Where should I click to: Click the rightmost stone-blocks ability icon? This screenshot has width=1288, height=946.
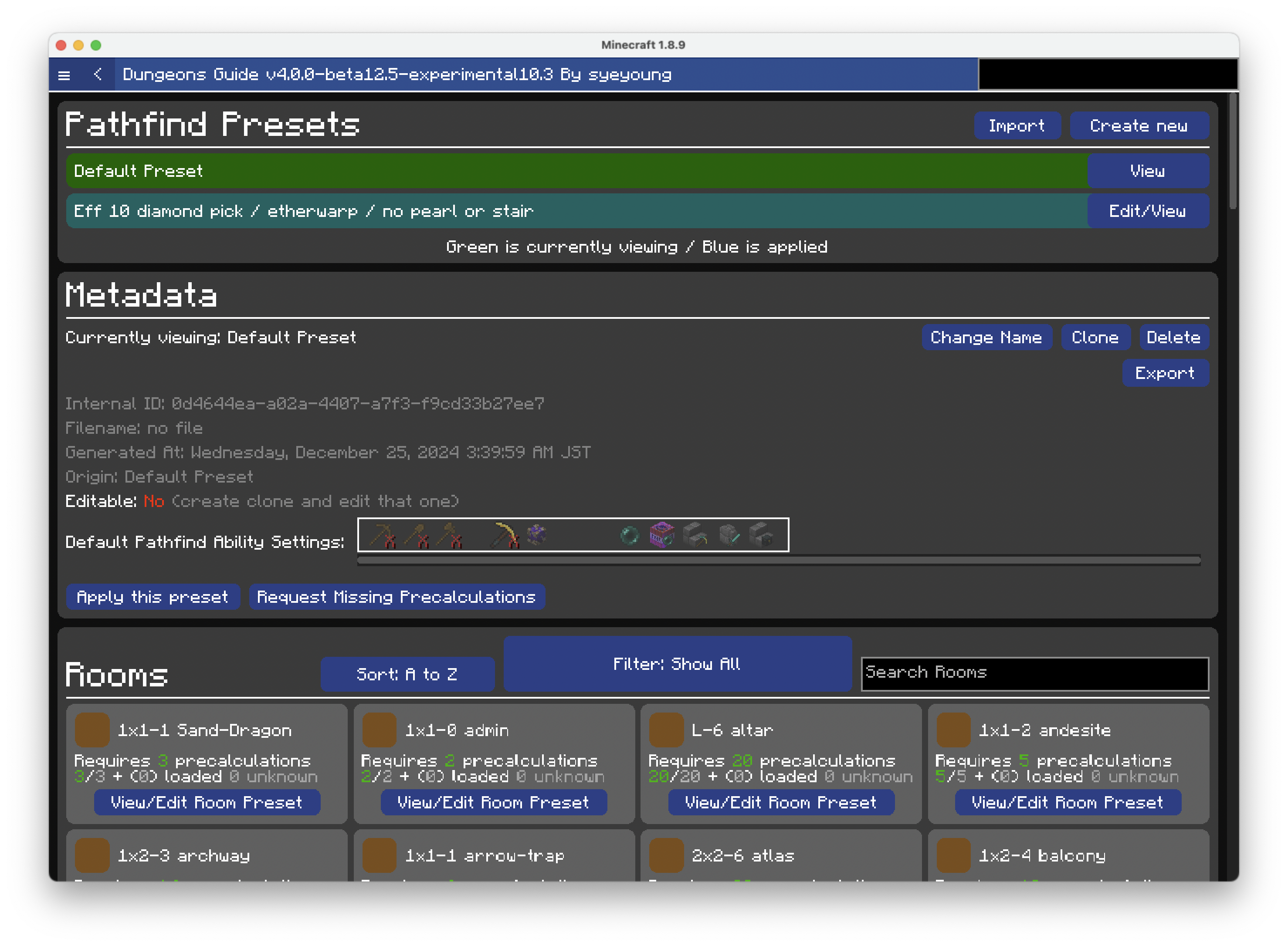[764, 535]
